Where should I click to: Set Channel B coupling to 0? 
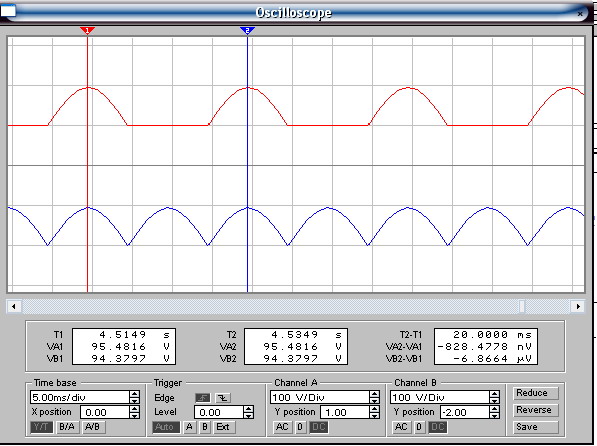(x=419, y=427)
